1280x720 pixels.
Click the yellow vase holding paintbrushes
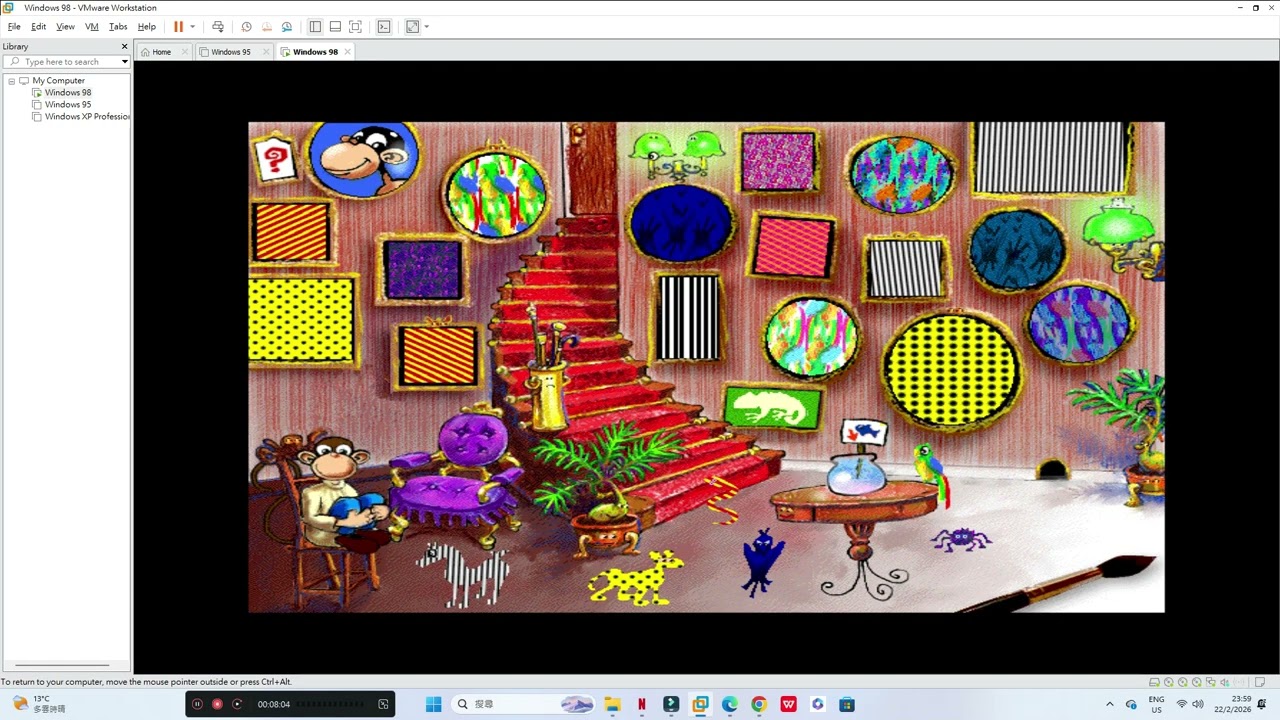click(x=547, y=397)
